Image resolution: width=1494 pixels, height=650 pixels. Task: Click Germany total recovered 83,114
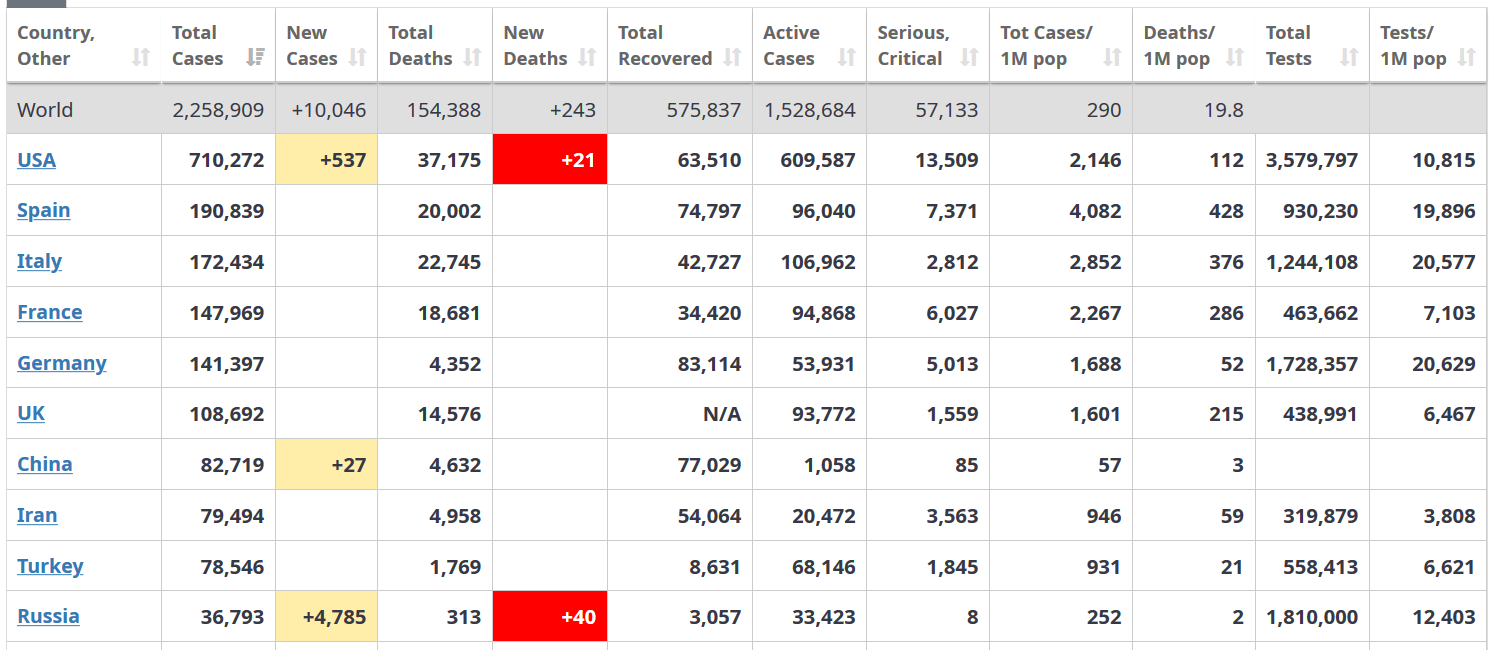pyautogui.click(x=709, y=364)
